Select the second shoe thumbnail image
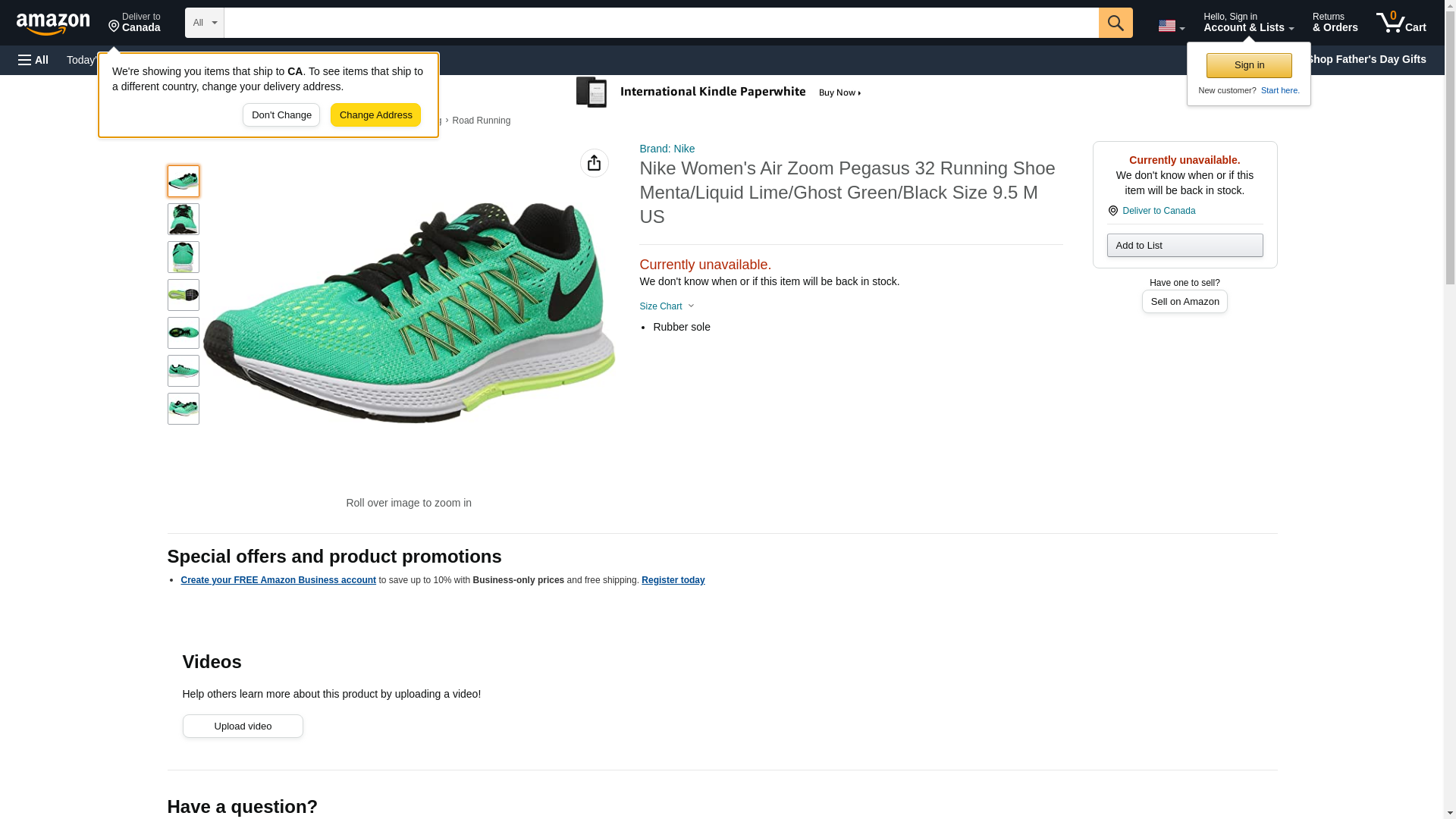This screenshot has width=1456, height=819. tap(184, 219)
